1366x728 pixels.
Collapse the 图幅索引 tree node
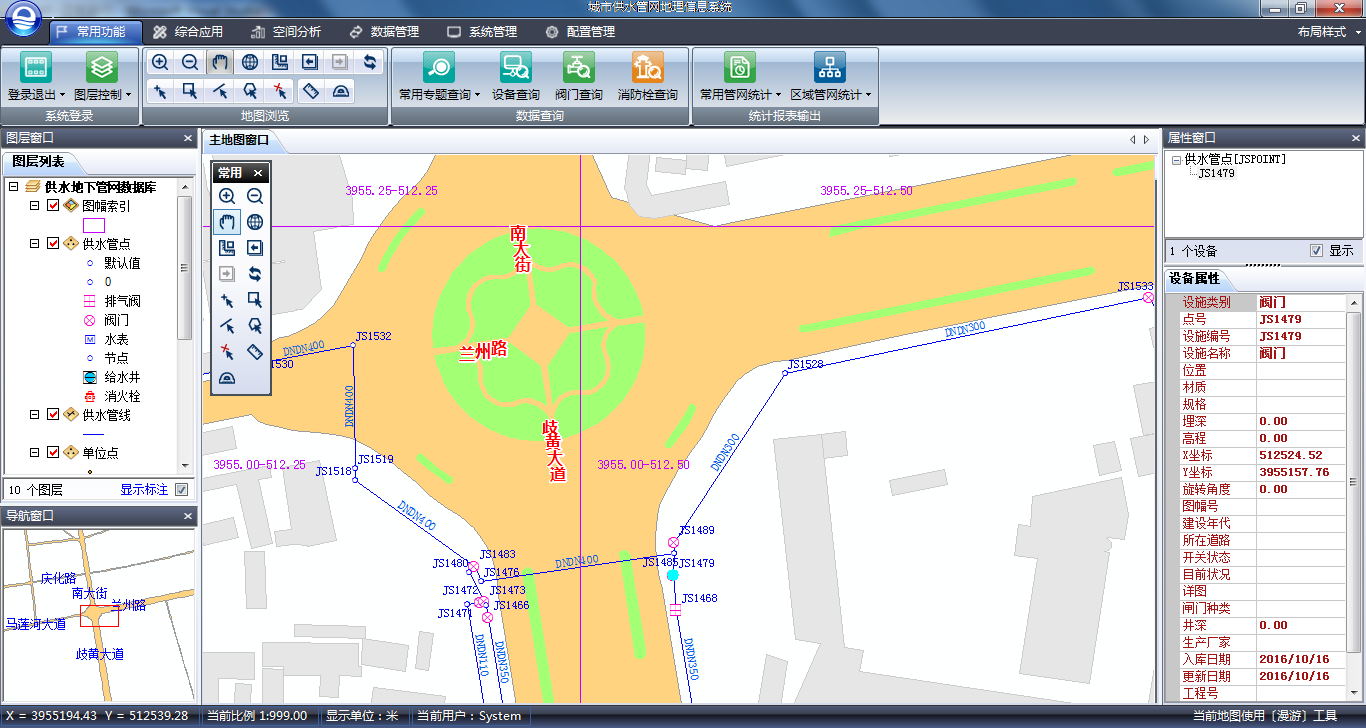pos(34,205)
